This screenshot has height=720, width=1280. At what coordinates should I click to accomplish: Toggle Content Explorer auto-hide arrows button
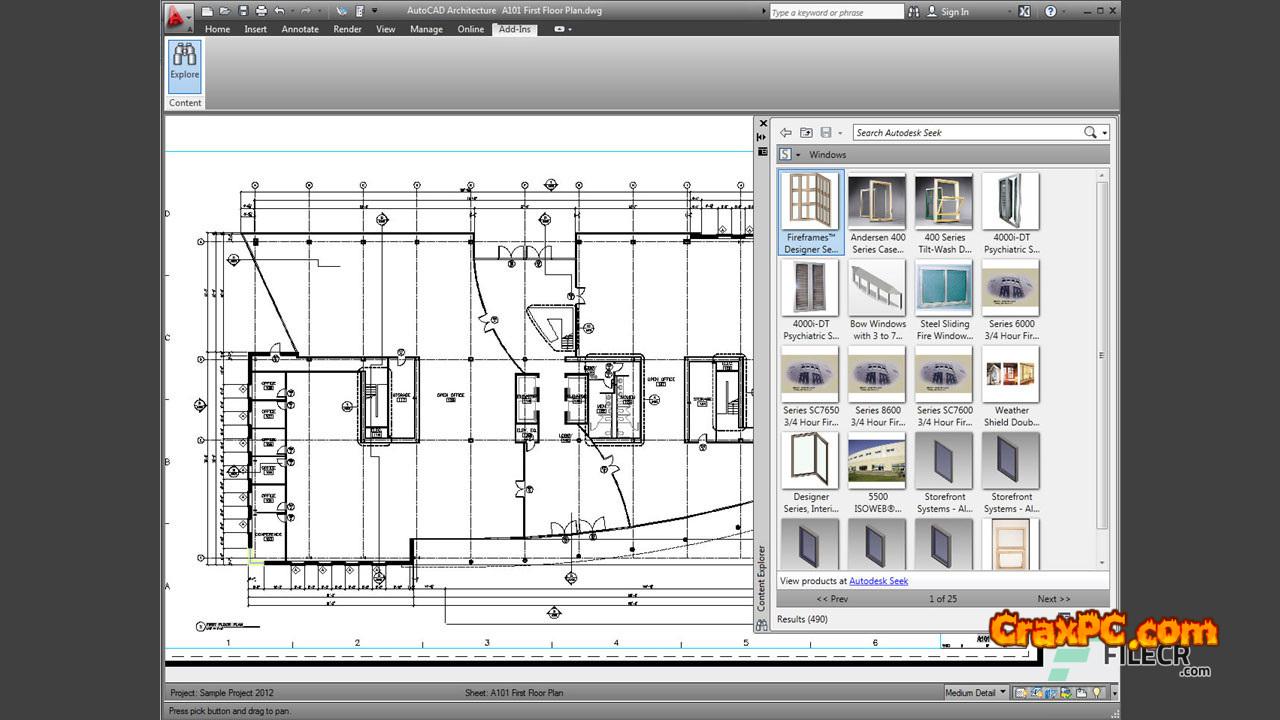(762, 137)
